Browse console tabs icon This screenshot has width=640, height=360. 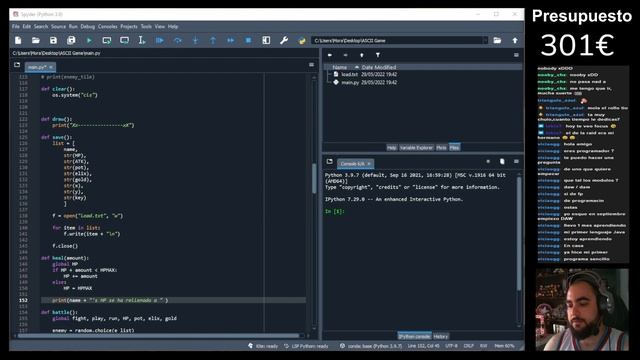coord(330,162)
